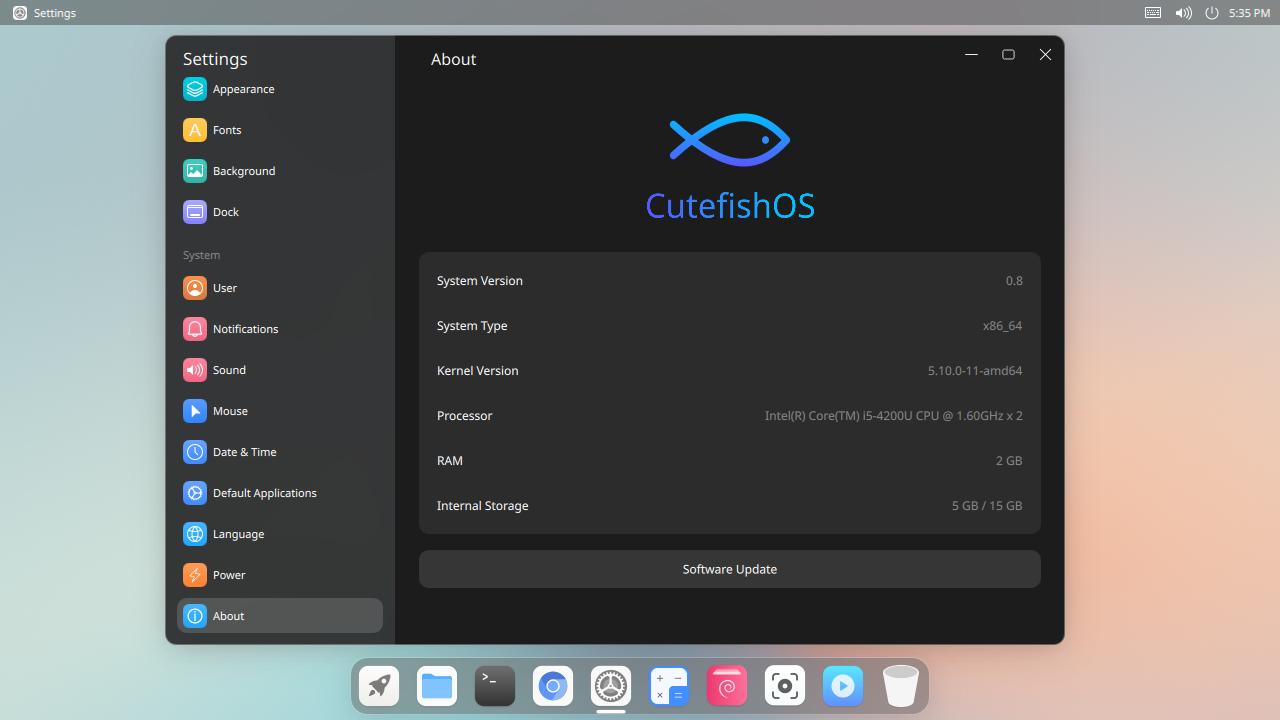Image resolution: width=1280 pixels, height=720 pixels.
Task: Launch Screenshot tool from dock
Action: pyautogui.click(x=785, y=686)
